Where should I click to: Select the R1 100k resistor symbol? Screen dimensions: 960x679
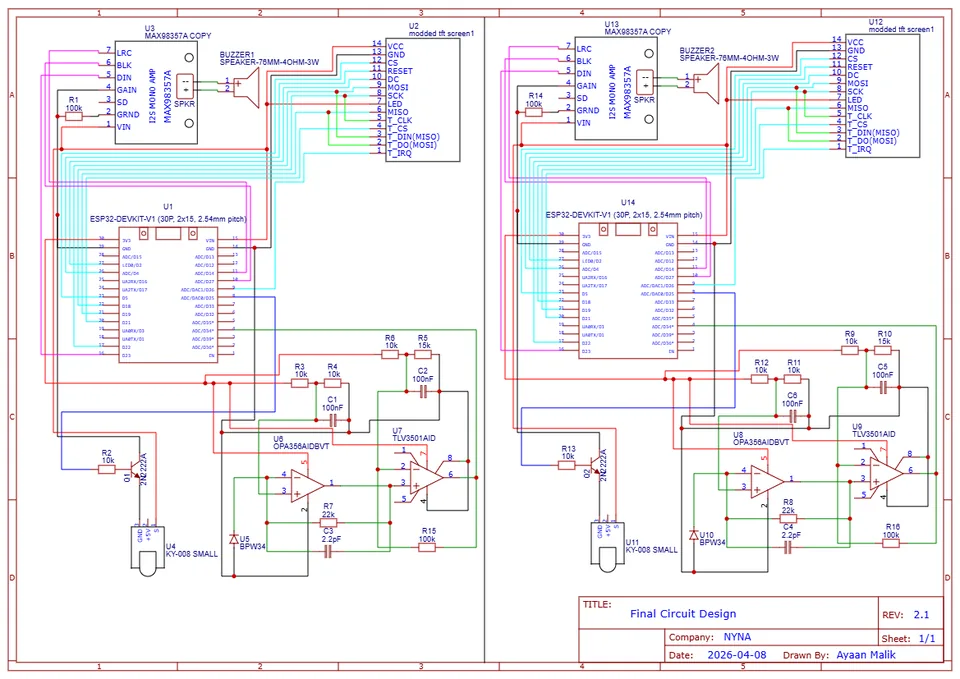73,116
